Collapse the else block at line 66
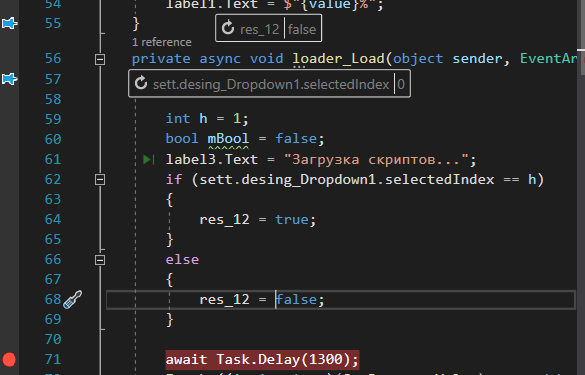585x375 pixels. point(100,260)
